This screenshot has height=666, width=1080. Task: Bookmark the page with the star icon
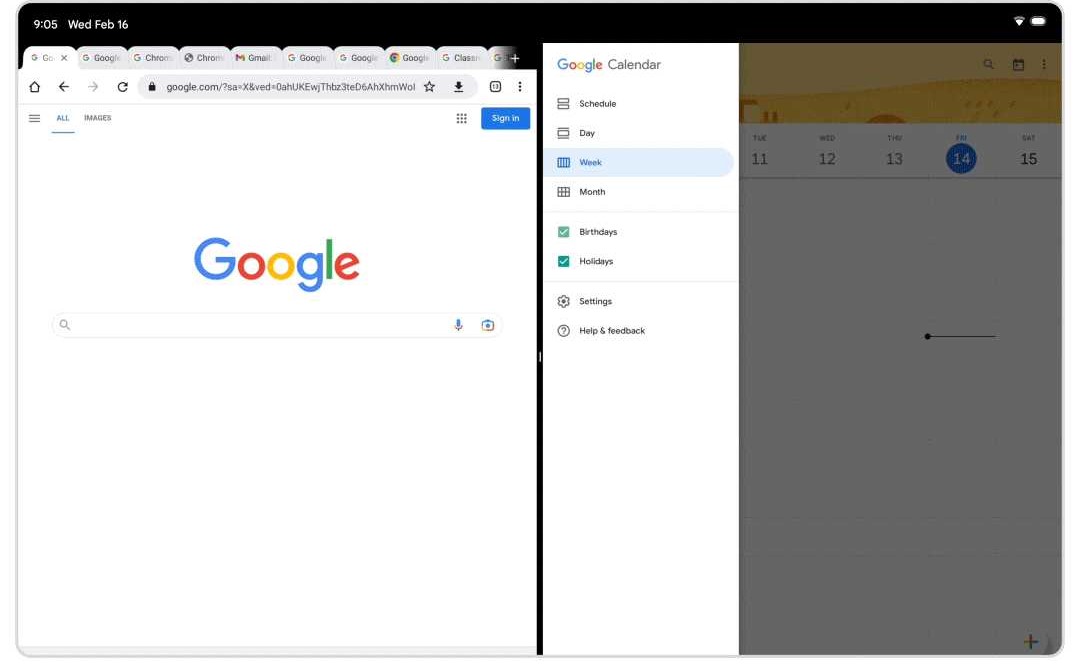(x=429, y=87)
